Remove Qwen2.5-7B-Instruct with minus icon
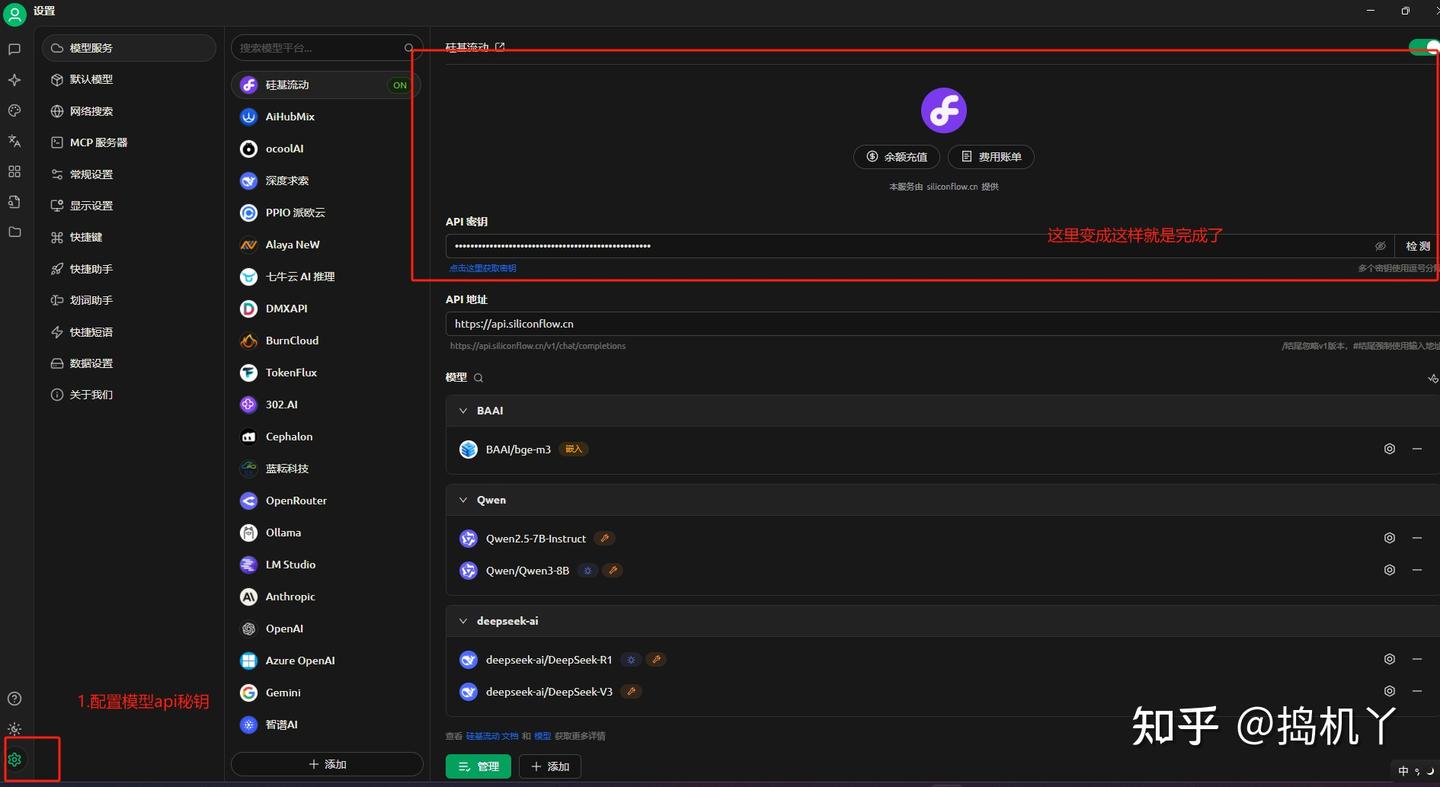 (1417, 538)
